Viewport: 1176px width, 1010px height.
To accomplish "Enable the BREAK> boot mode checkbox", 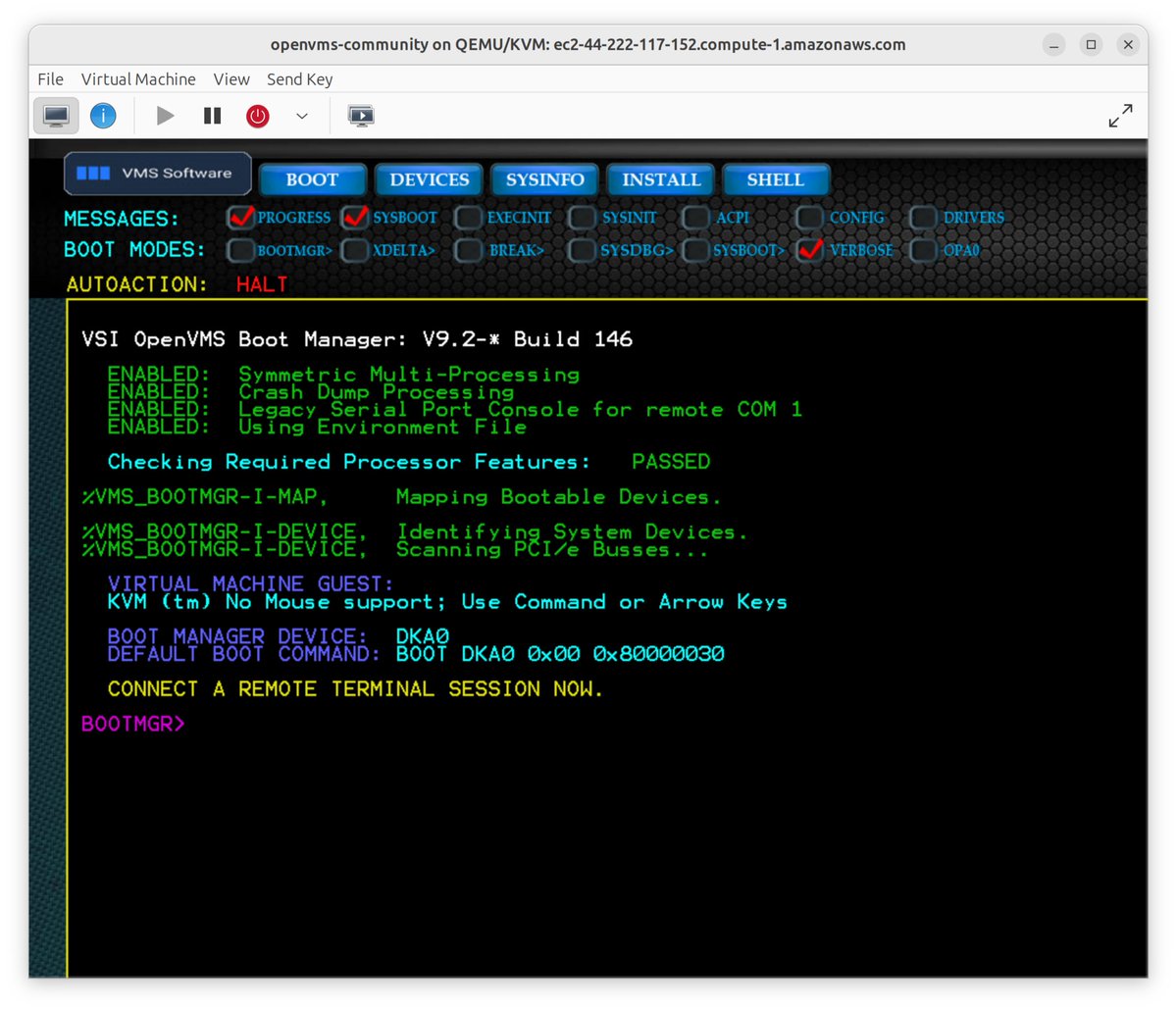I will pyautogui.click(x=468, y=250).
